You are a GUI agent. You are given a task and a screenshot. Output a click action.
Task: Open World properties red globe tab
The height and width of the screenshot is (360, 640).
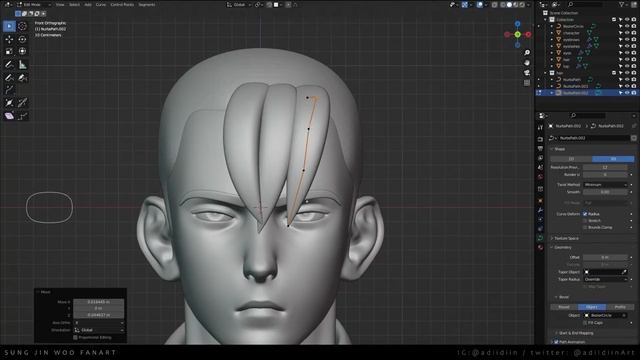pyautogui.click(x=540, y=177)
